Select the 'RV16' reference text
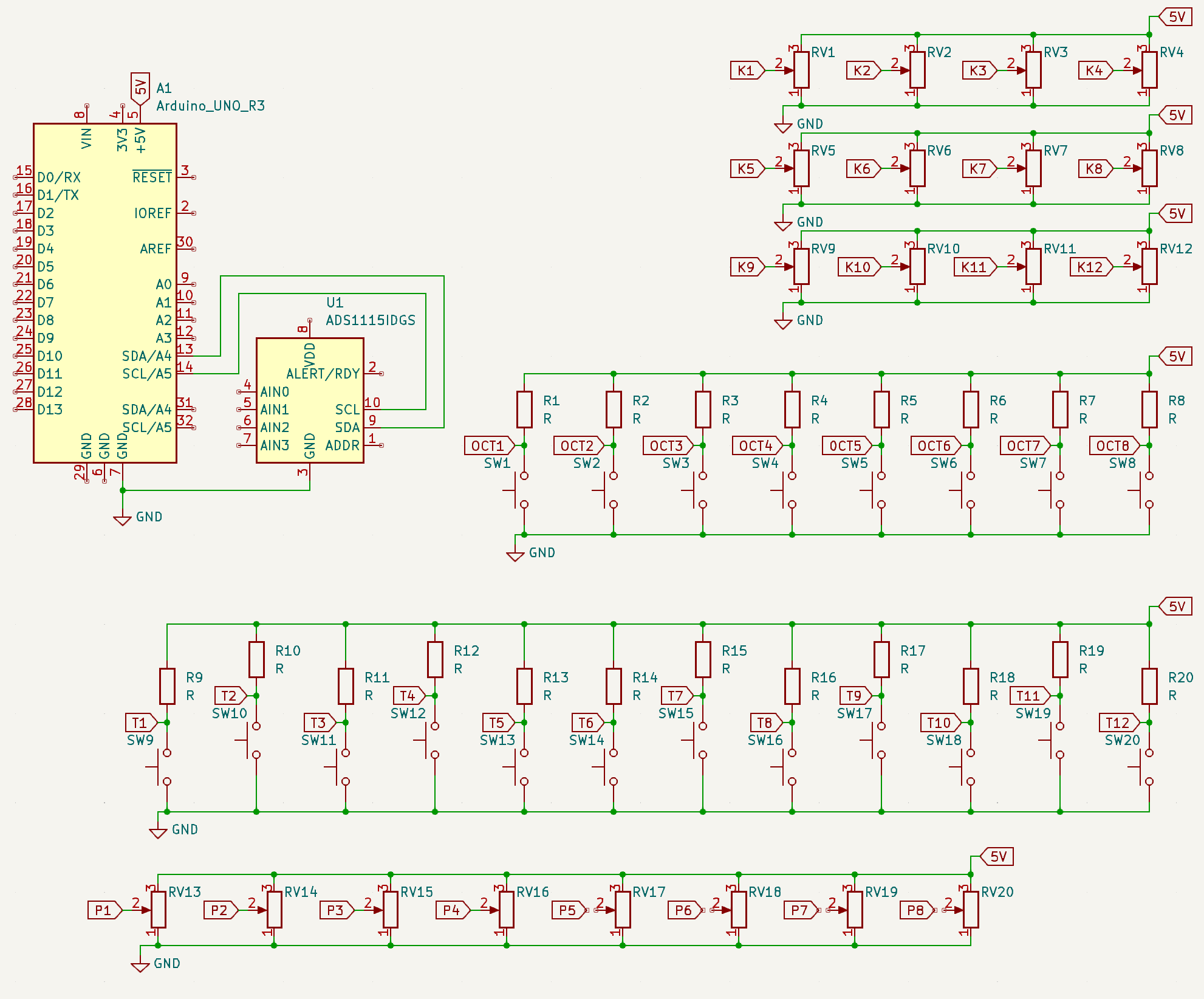The width and height of the screenshot is (1204, 999). pos(533,892)
